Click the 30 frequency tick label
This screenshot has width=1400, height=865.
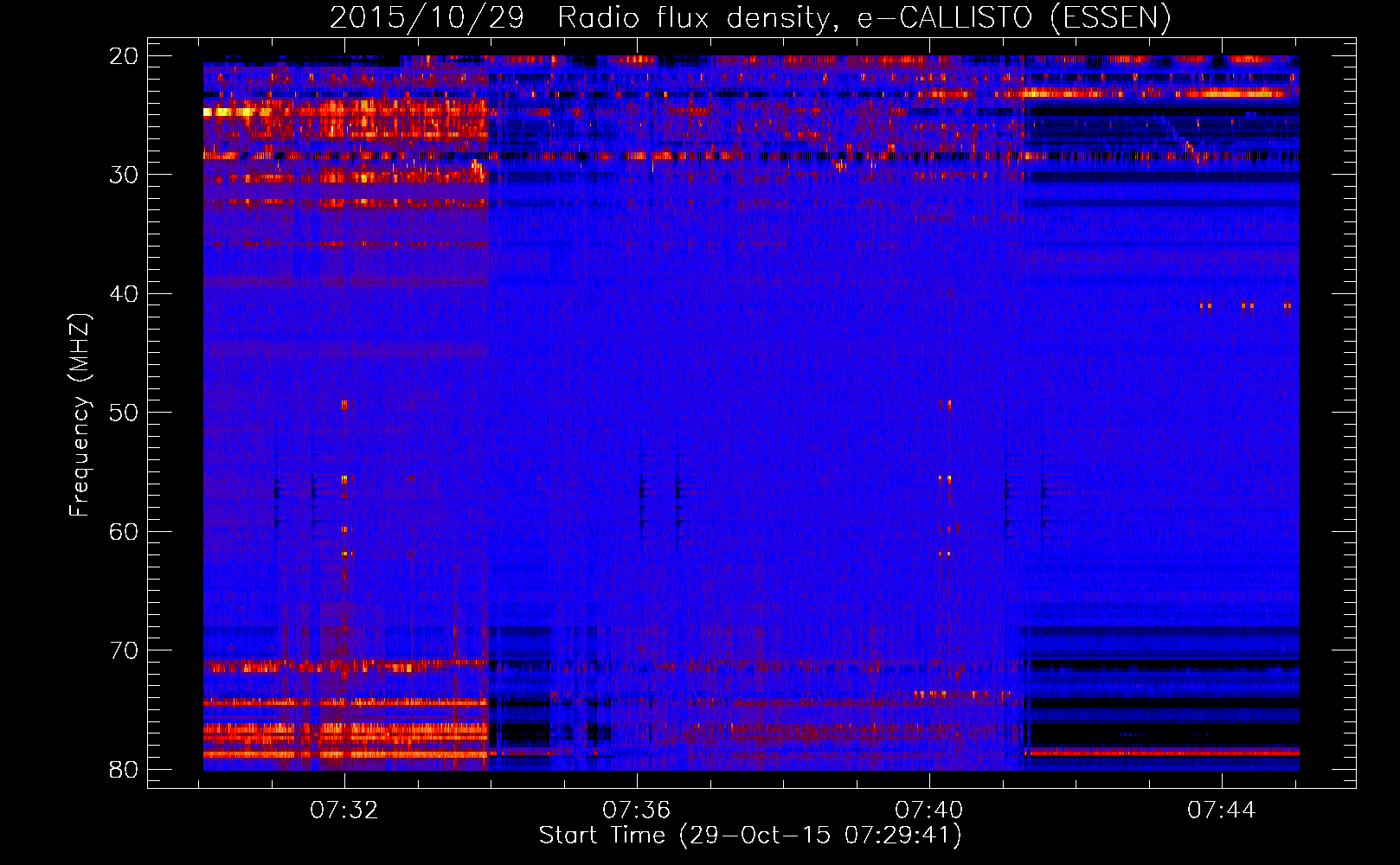click(x=124, y=175)
